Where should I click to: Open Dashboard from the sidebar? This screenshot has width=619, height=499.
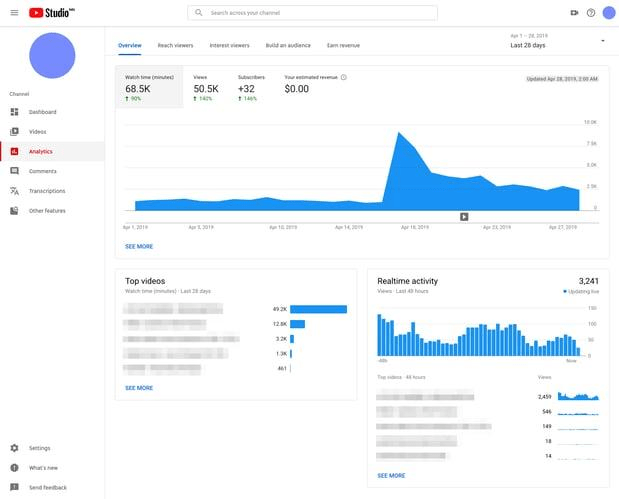tap(42, 112)
